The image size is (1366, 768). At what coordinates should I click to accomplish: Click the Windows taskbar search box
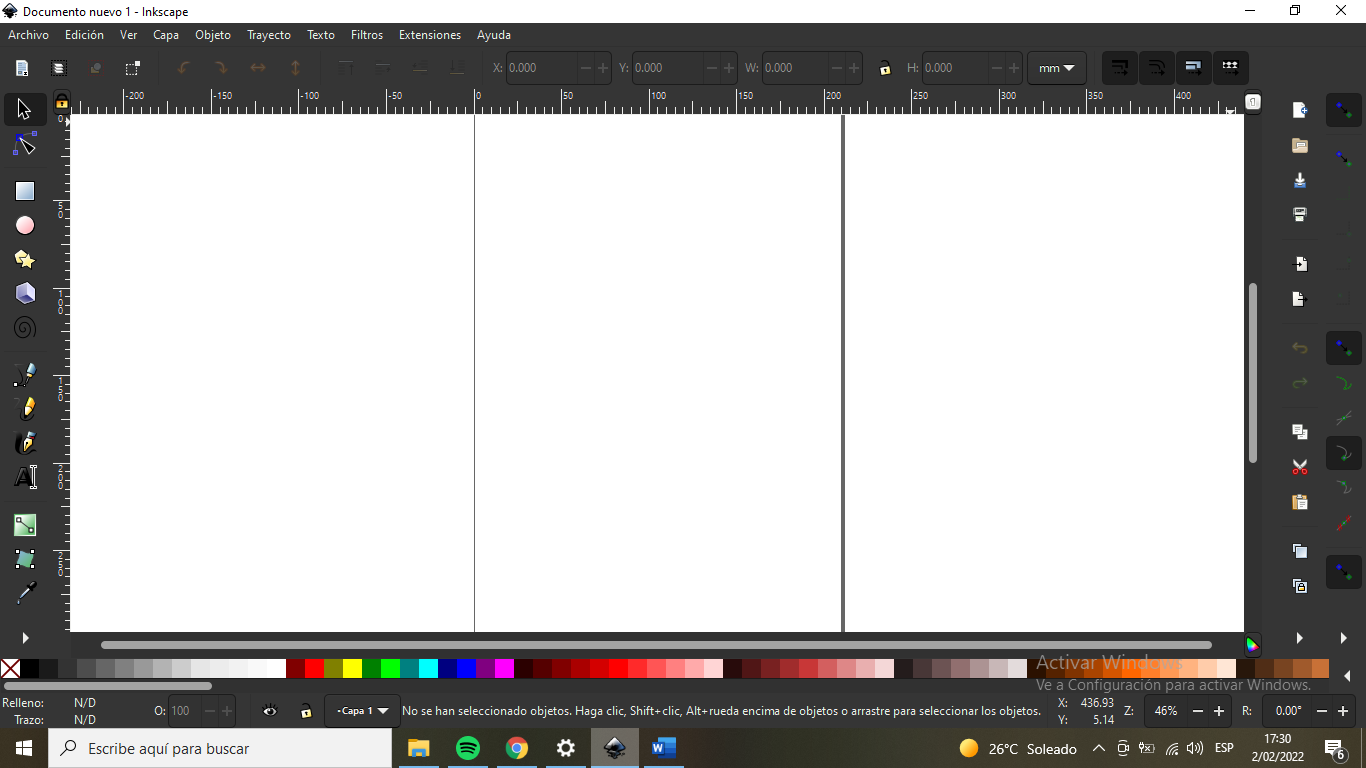[220, 748]
